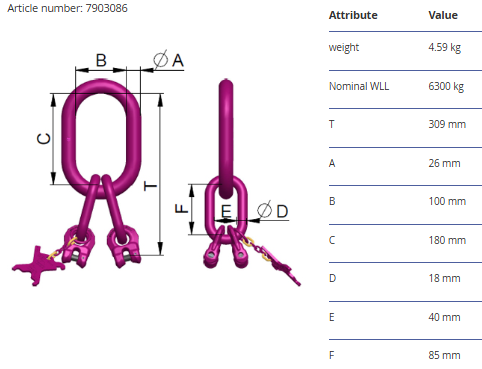Click the dimension label F on diagram
Screen dimensions: 482x369
pos(182,209)
